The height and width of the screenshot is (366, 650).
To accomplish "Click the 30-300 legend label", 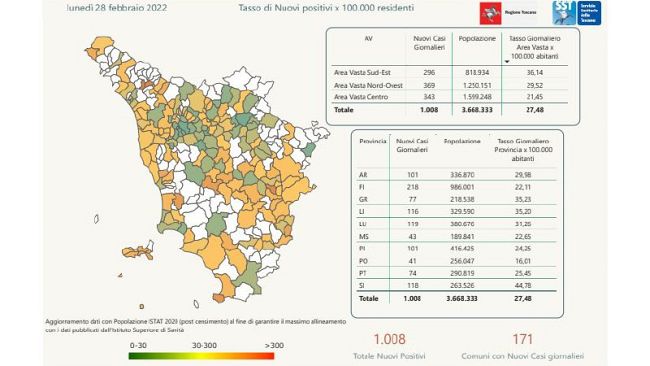I will tap(204, 345).
